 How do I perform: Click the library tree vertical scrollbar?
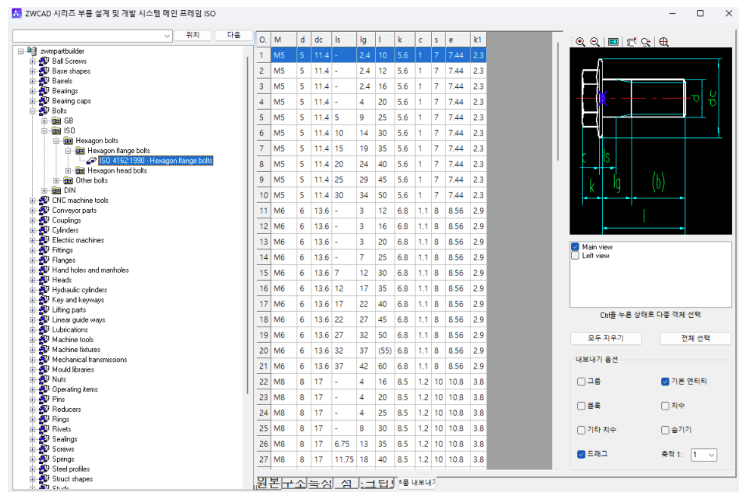[x=247, y=225]
